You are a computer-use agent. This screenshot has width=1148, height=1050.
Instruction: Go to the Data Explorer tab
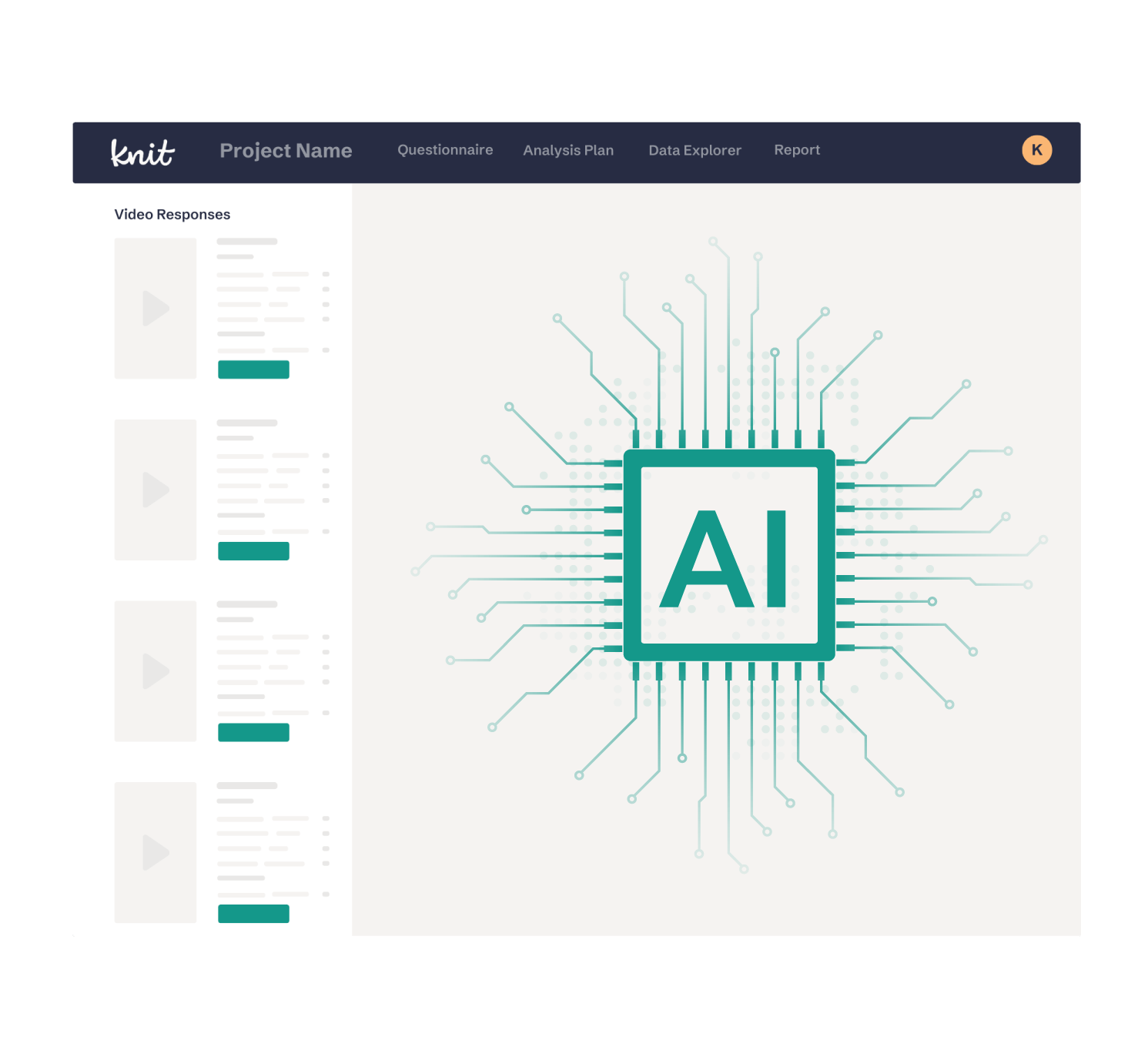click(694, 150)
